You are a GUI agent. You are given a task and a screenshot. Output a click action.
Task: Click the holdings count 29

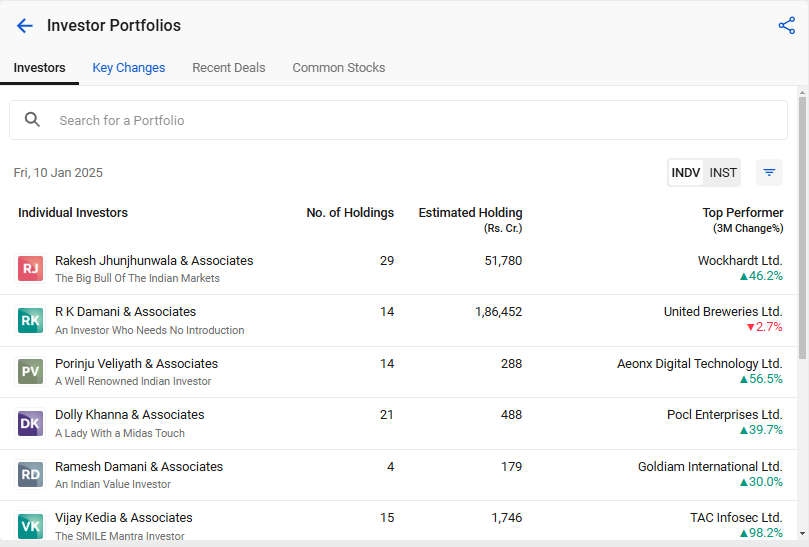(387, 261)
